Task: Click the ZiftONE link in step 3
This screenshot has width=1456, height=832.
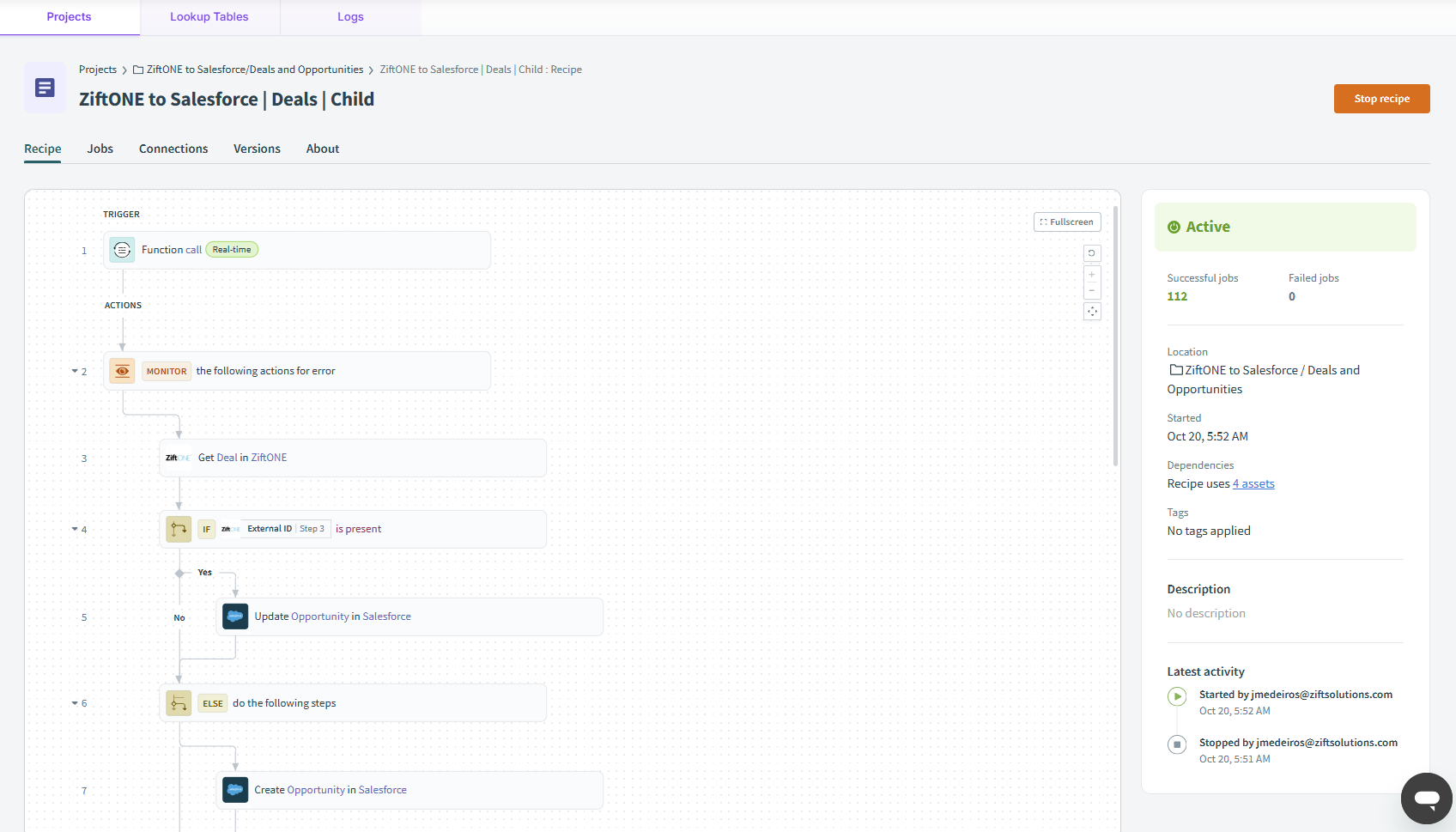Action: (x=270, y=458)
